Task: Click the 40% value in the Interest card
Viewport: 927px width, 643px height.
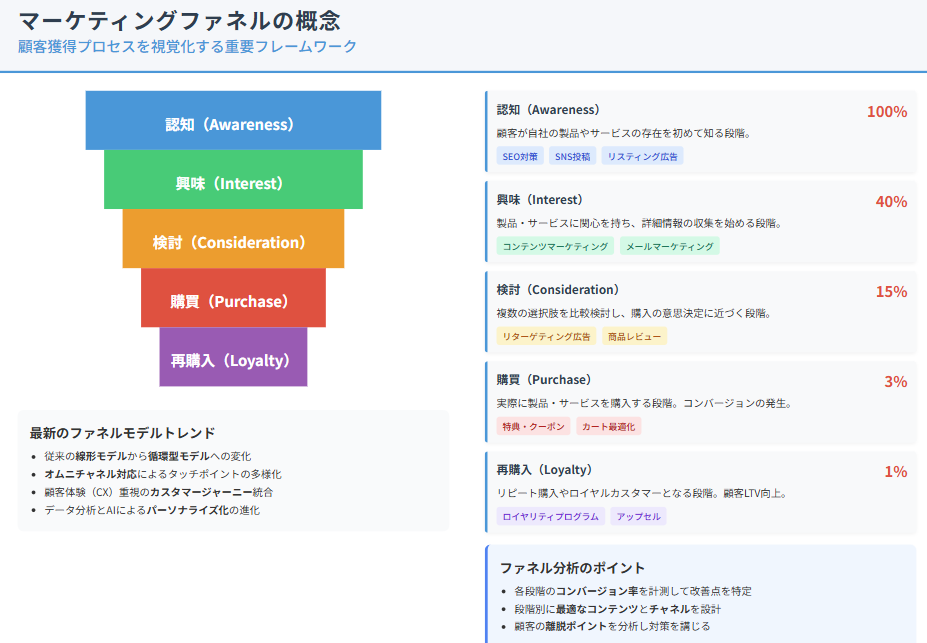Action: pyautogui.click(x=891, y=202)
